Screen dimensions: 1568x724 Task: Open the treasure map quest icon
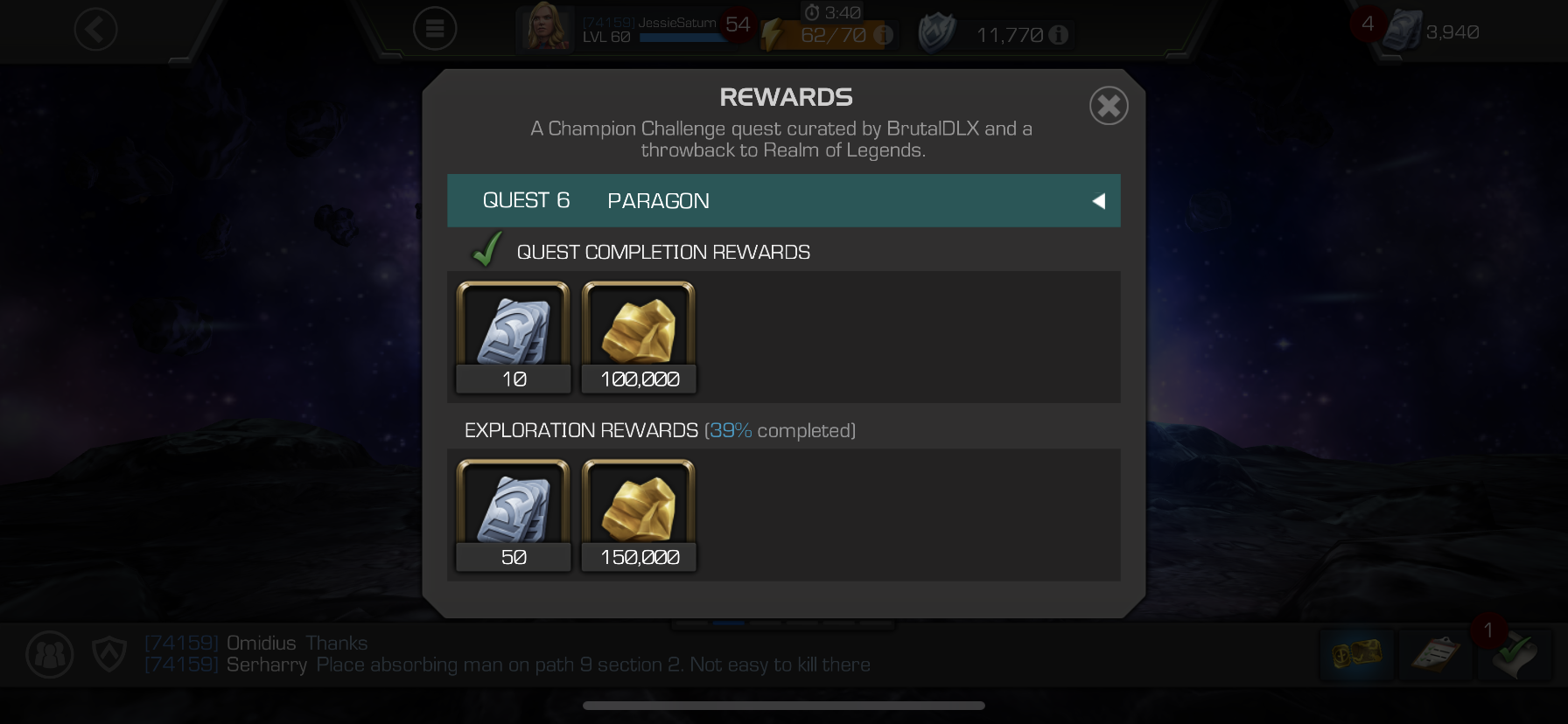(1356, 654)
